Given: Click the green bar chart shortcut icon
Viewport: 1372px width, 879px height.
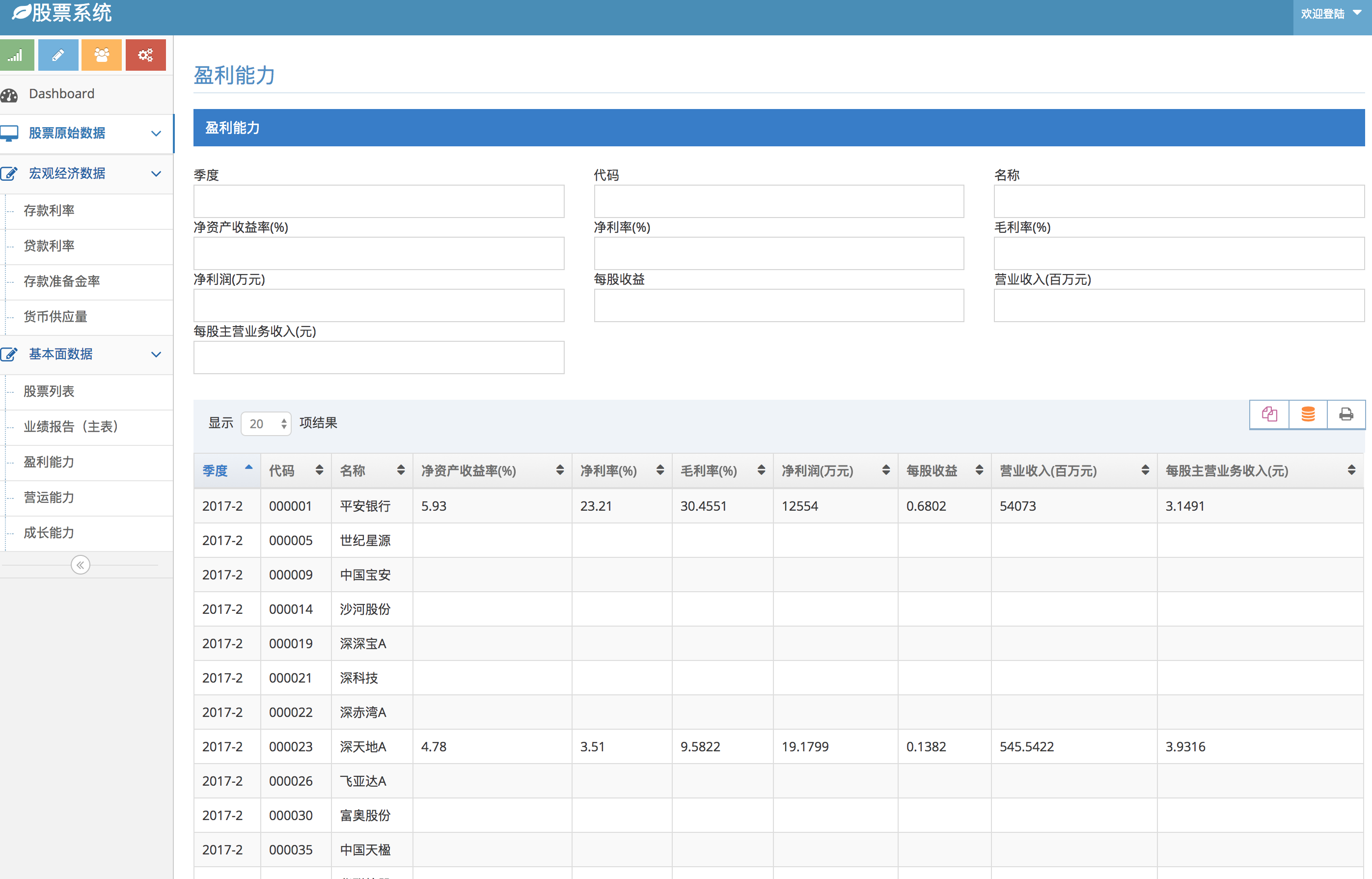Looking at the screenshot, I should (16, 55).
